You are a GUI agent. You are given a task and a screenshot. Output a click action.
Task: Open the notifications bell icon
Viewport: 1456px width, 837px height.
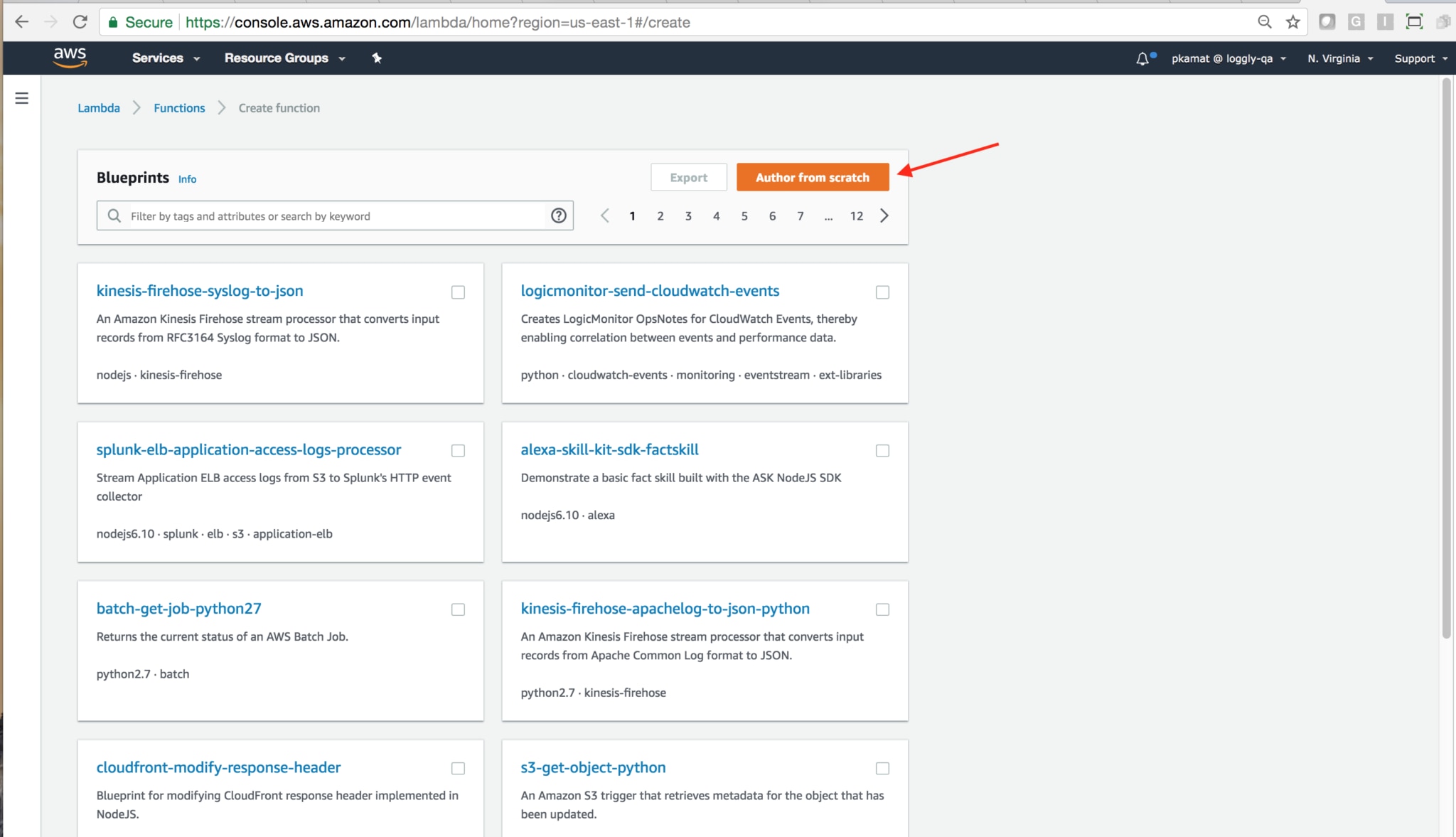[x=1142, y=58]
